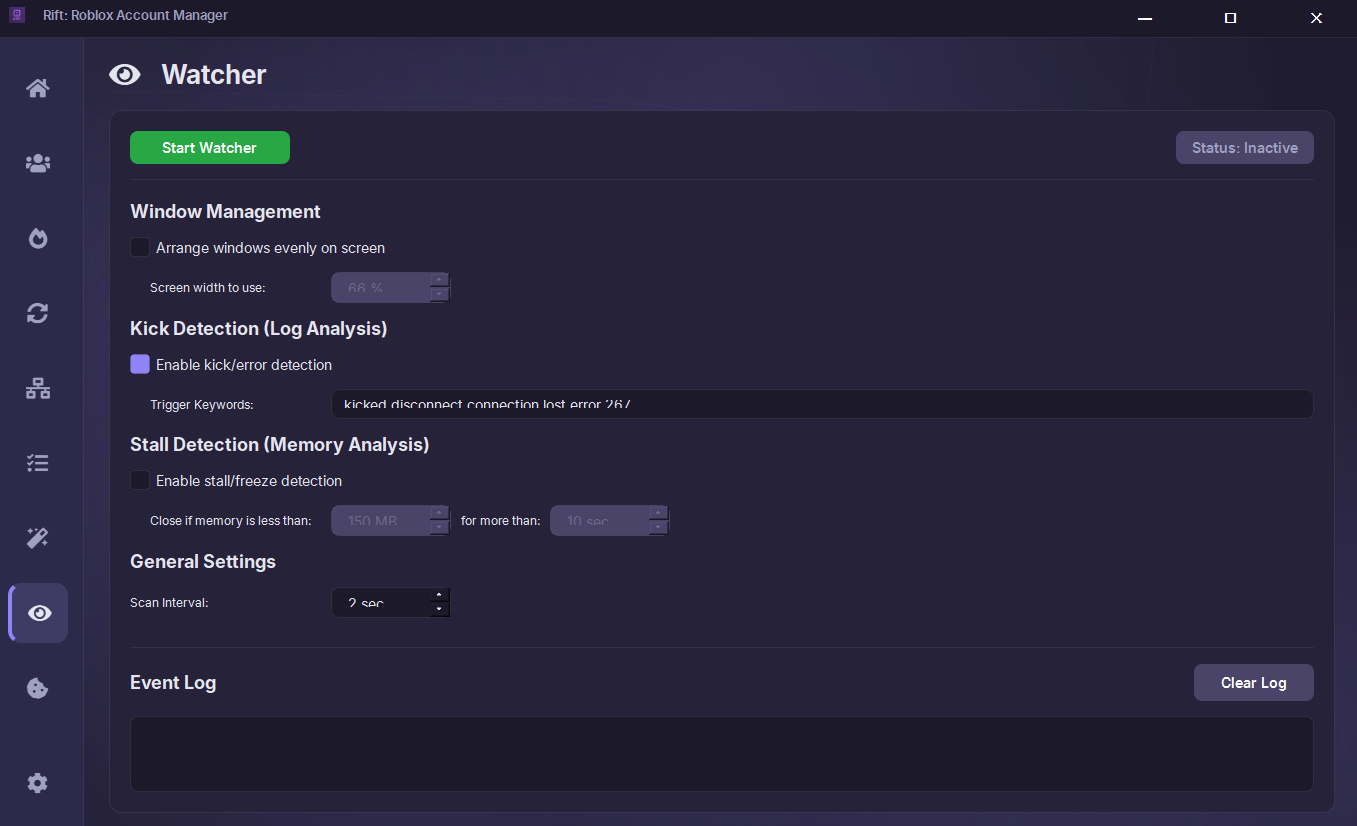This screenshot has height=826, width=1357.
Task: Open the task list sidebar icon
Action: pos(38,464)
